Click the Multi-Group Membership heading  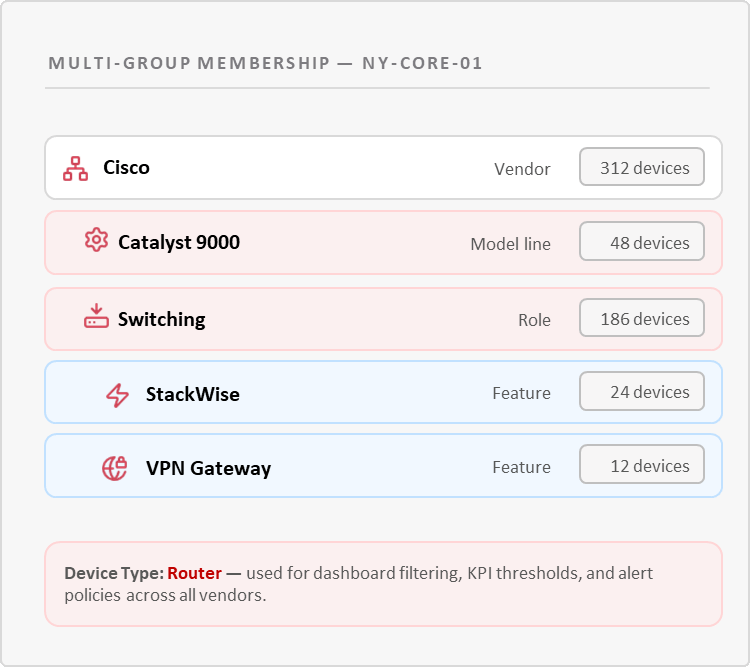pyautogui.click(x=265, y=64)
